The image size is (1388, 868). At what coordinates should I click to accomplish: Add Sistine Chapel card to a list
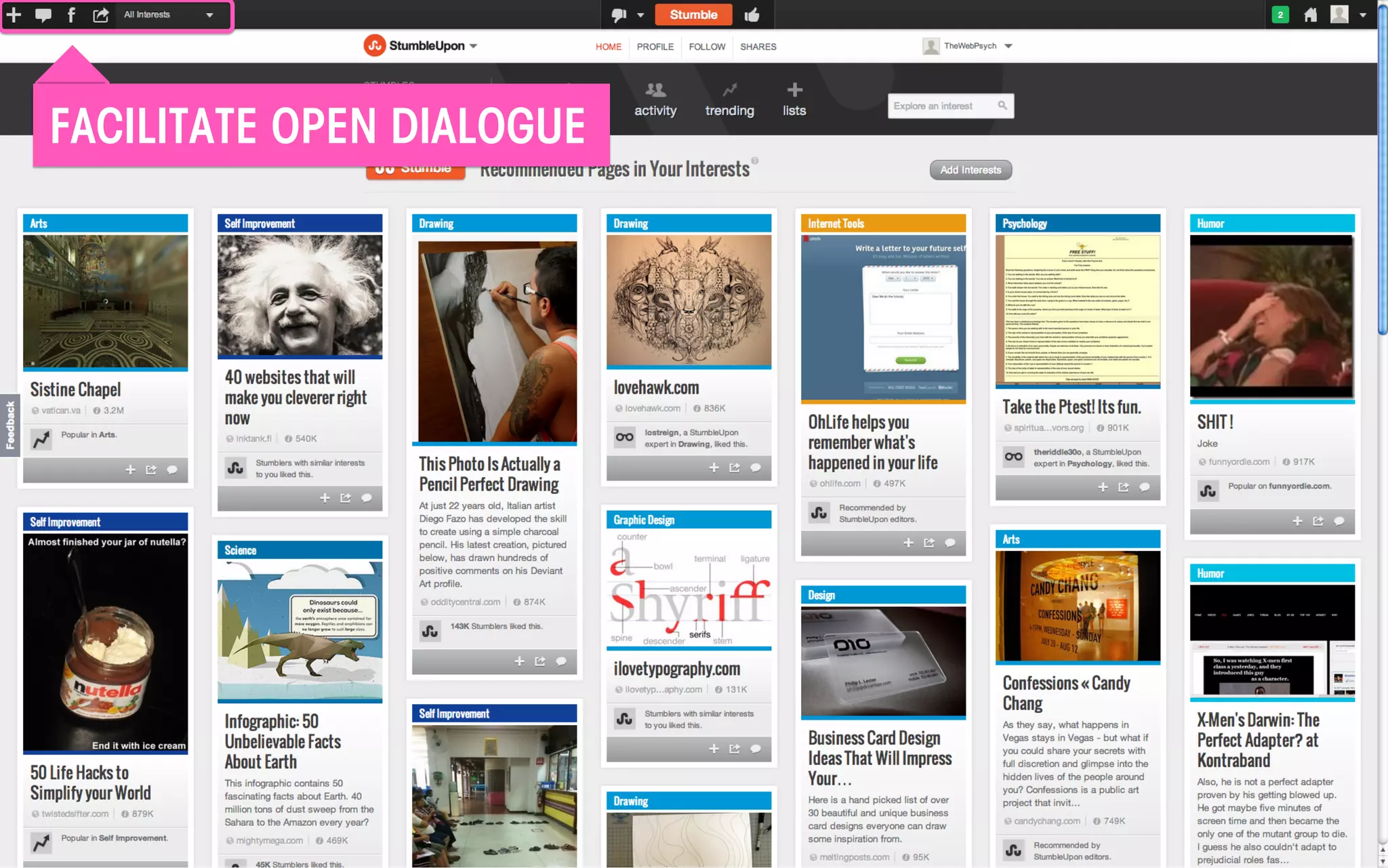click(x=130, y=470)
